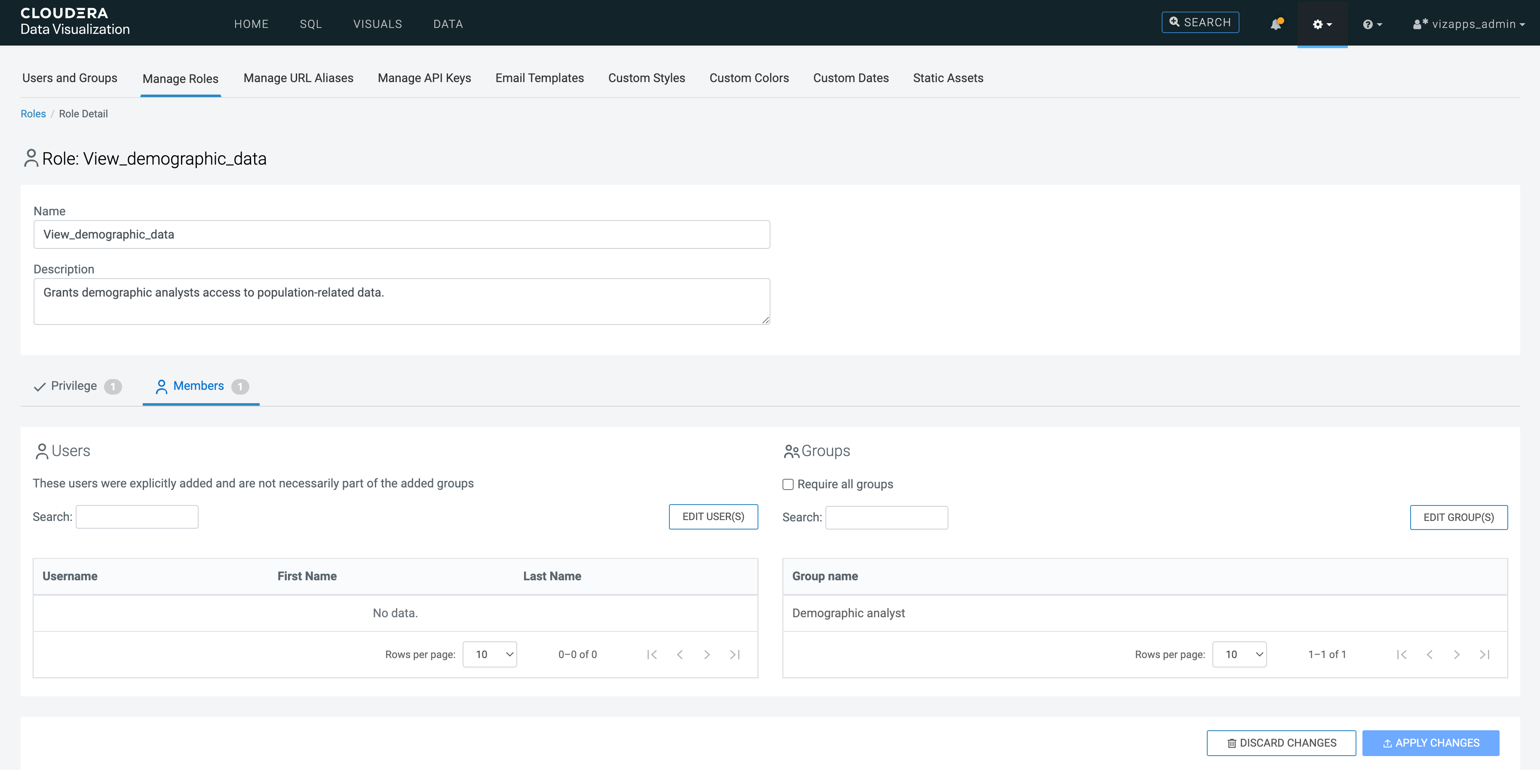Go to previous page in Groups table
Viewport: 1540px width, 784px height.
[1429, 654]
